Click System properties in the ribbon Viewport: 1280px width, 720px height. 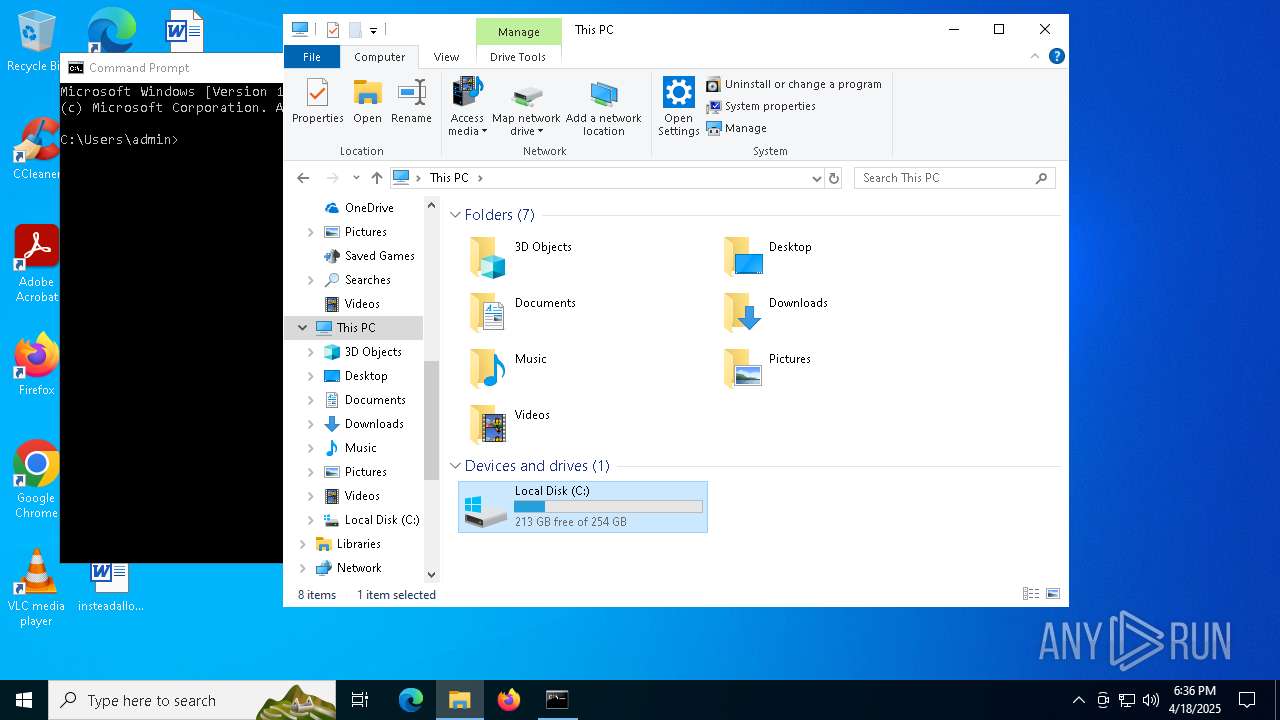[x=761, y=106]
